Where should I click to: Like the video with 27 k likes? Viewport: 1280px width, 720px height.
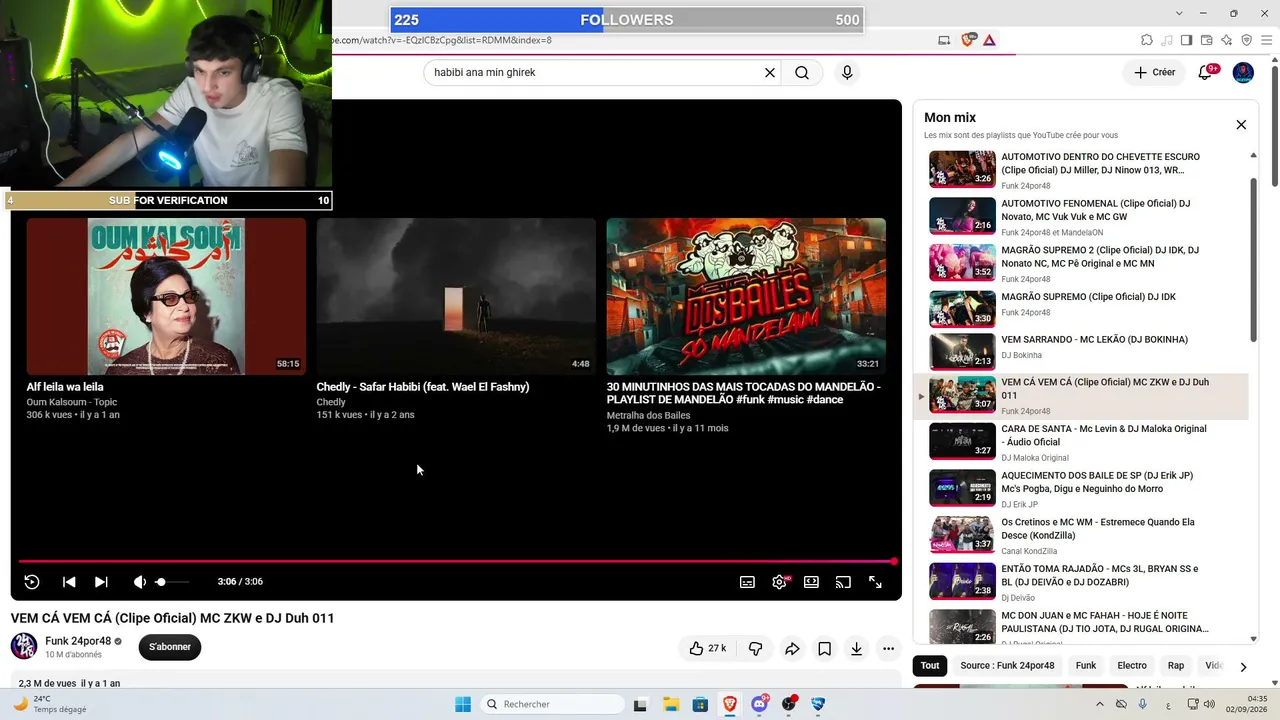(707, 649)
